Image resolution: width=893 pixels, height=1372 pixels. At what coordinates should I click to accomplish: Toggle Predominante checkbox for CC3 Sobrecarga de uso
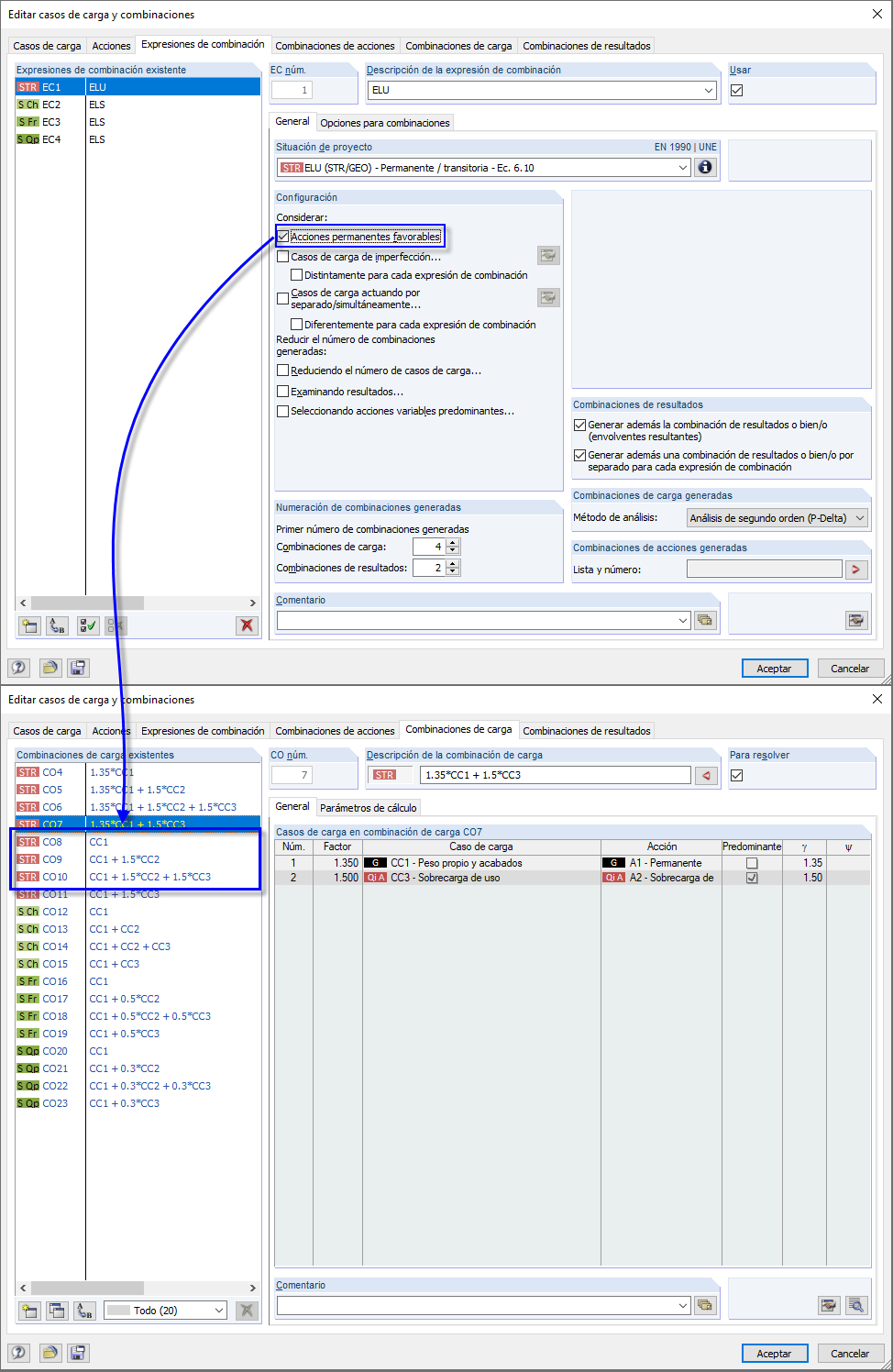tap(752, 878)
